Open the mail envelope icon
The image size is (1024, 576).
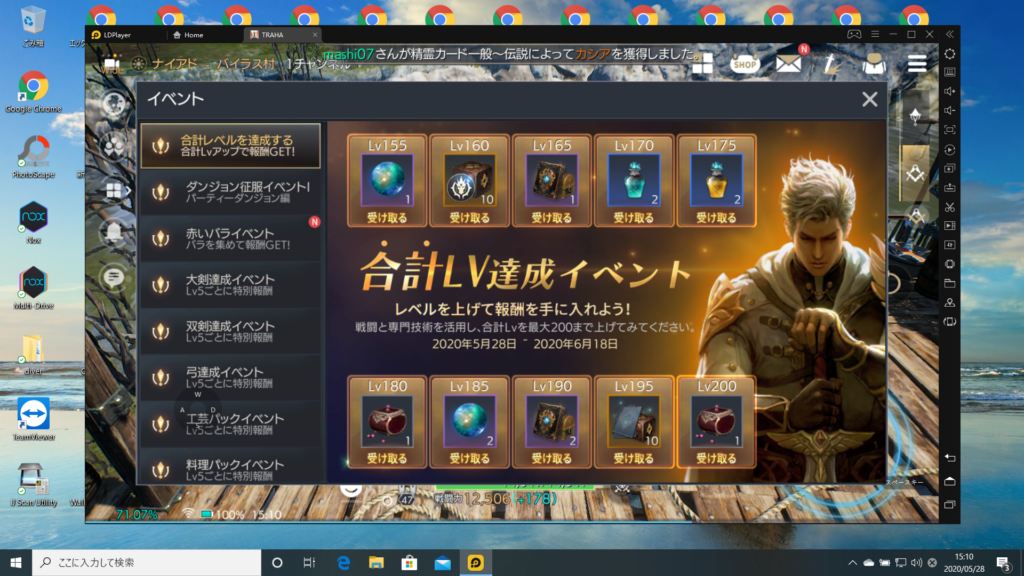tap(789, 64)
